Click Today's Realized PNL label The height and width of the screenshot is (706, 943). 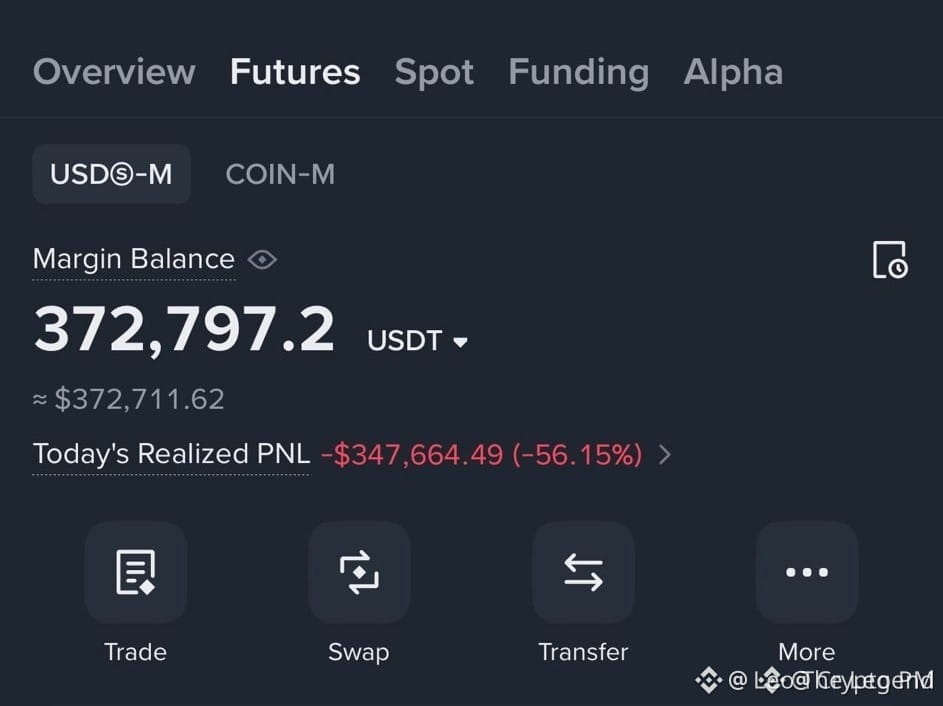(x=171, y=454)
